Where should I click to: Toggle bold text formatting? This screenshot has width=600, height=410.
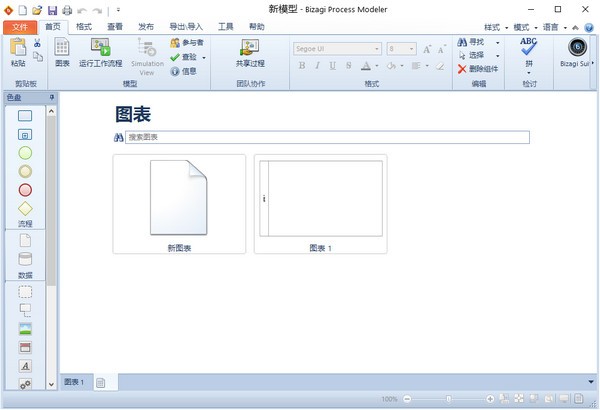click(x=301, y=66)
